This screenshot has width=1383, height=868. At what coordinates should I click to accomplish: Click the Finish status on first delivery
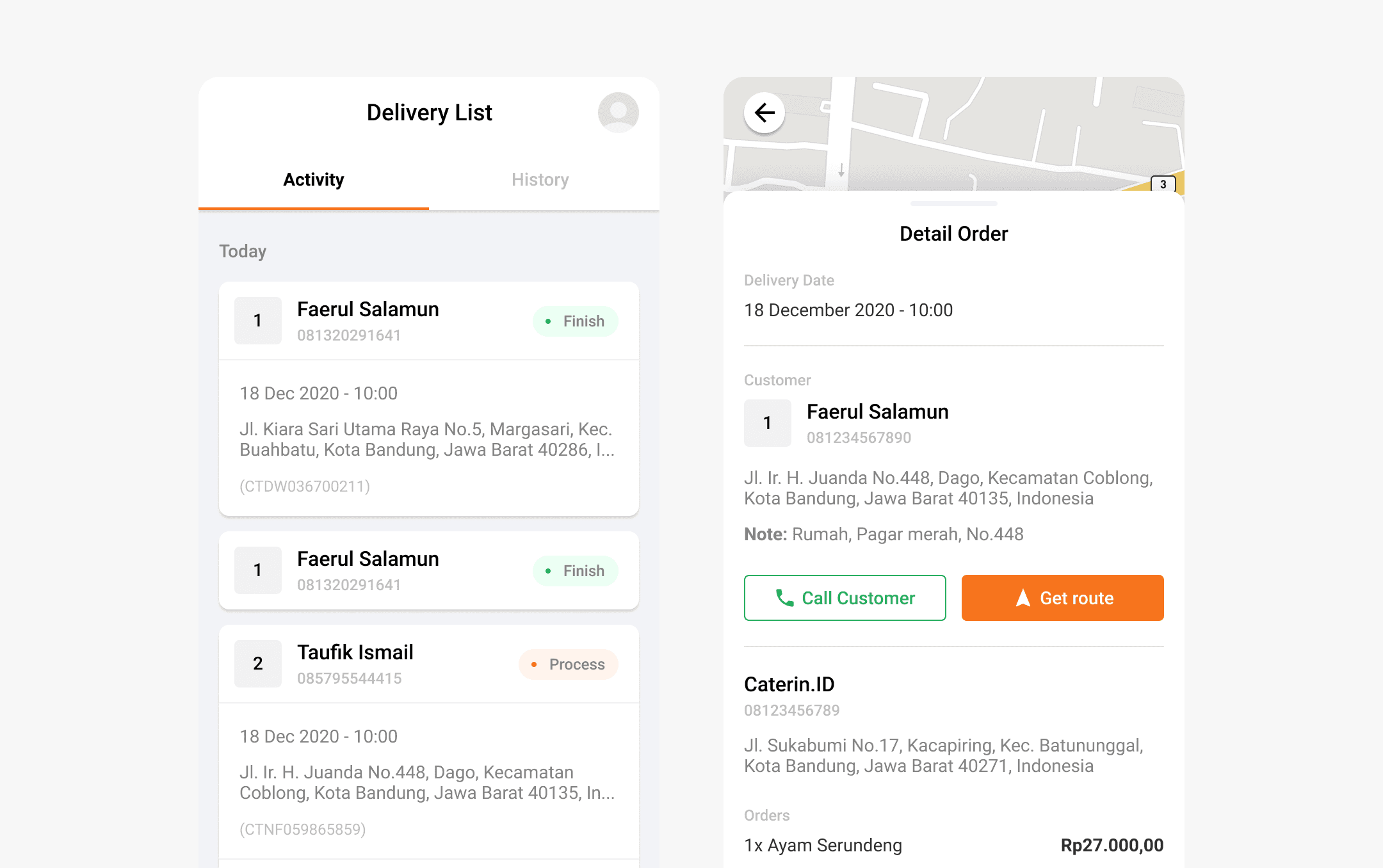[575, 321]
